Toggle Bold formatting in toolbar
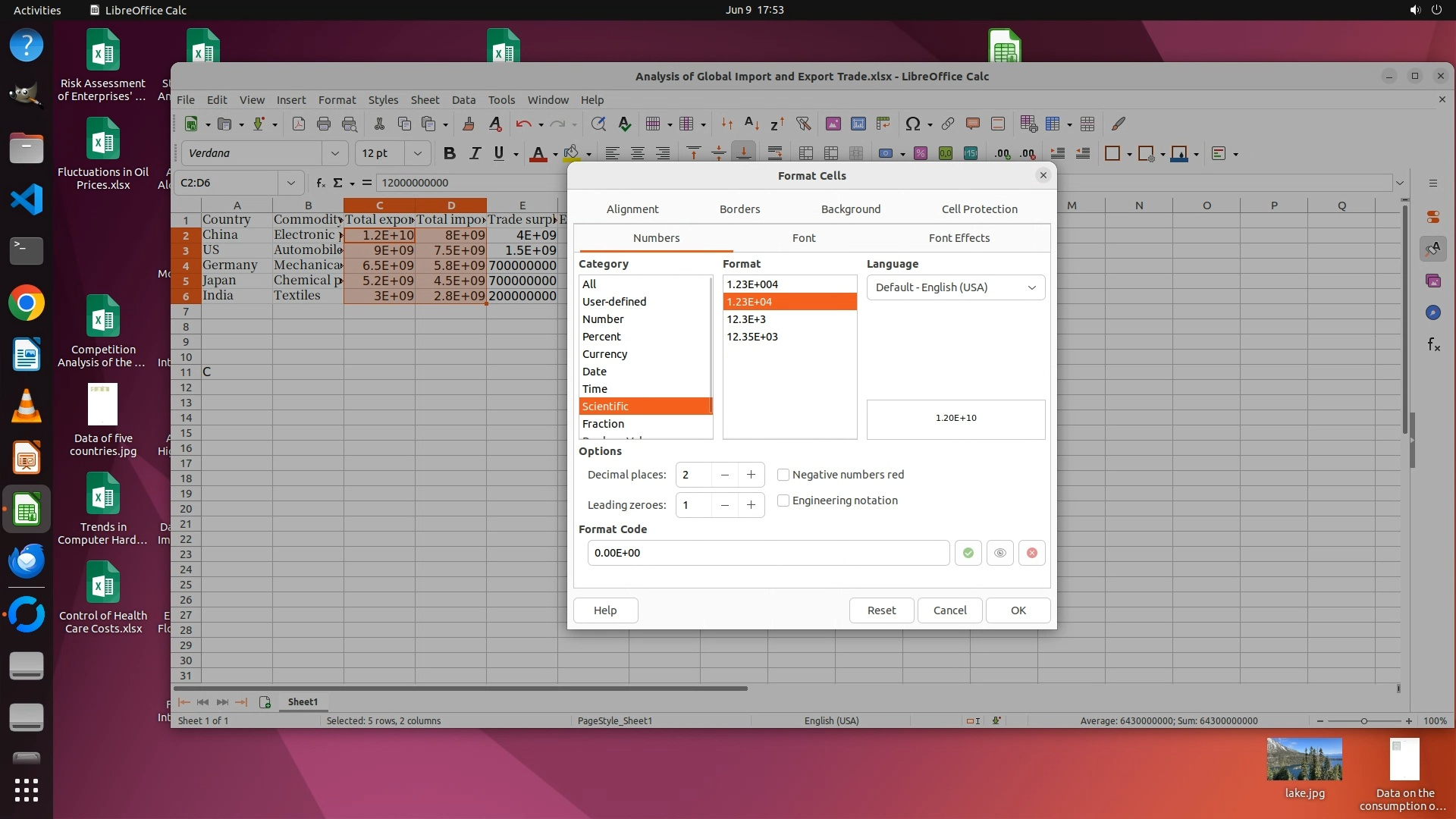Viewport: 1456px width, 819px height. (x=449, y=153)
